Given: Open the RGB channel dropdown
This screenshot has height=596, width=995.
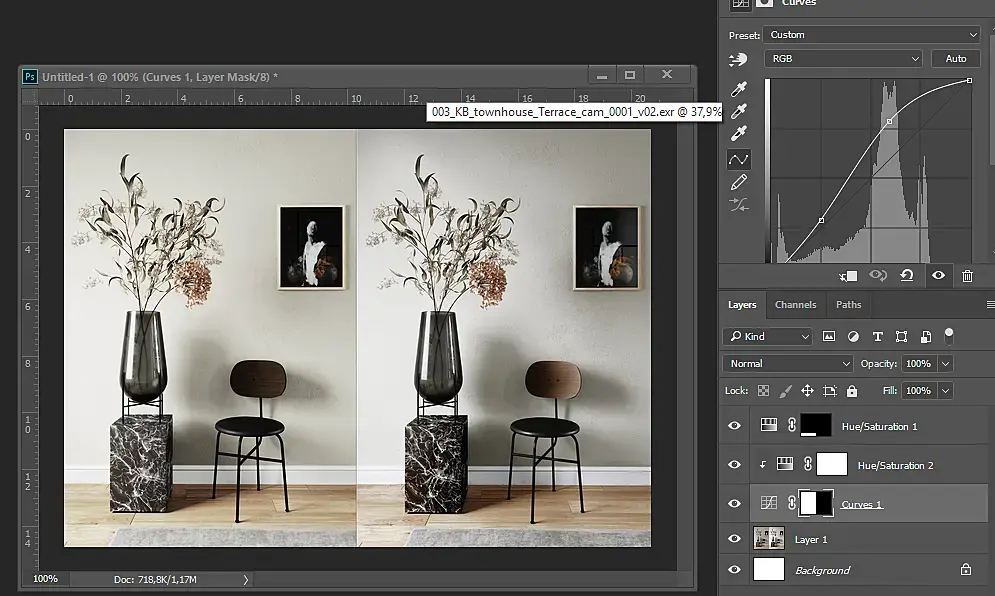Looking at the screenshot, I should pyautogui.click(x=843, y=59).
